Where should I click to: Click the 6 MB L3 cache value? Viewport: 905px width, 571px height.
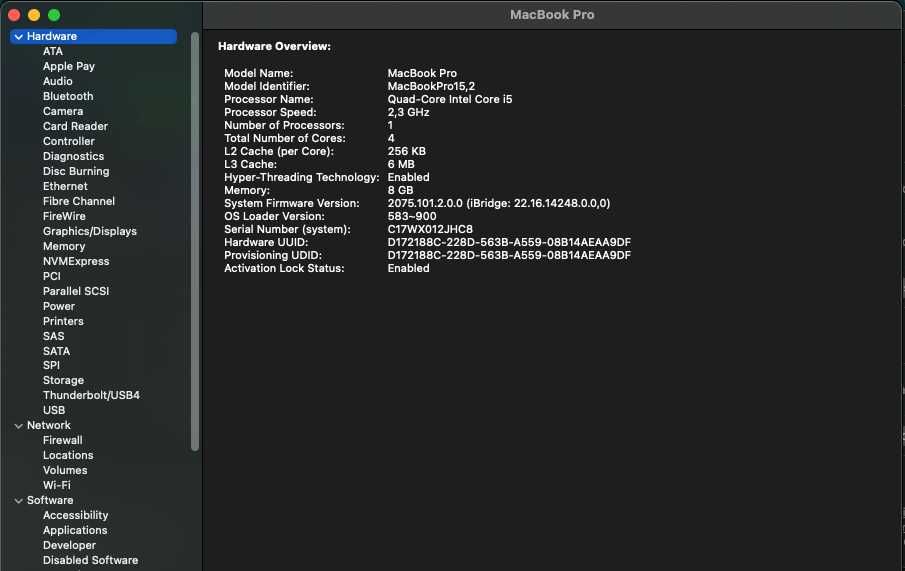point(401,165)
